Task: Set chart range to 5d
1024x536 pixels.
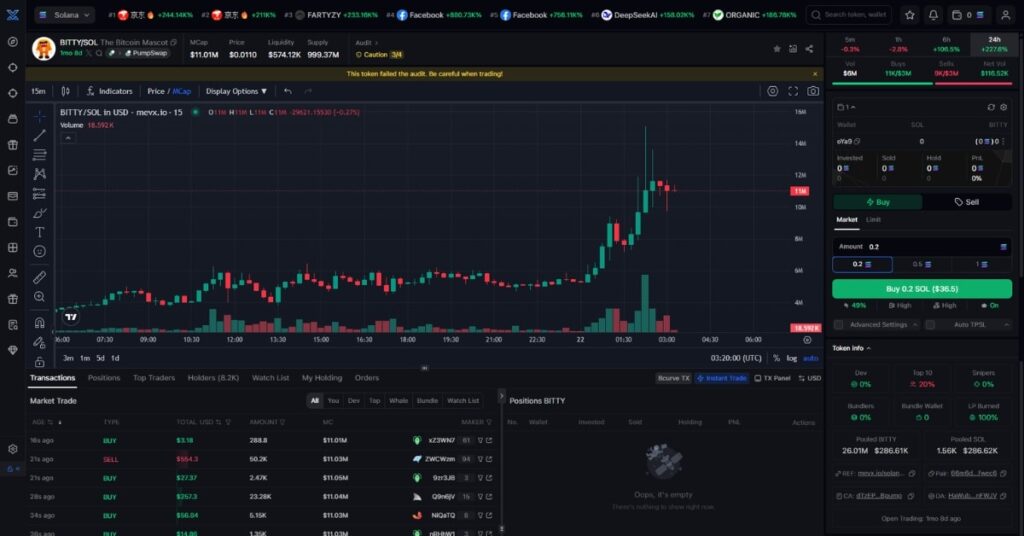Action: tap(100, 358)
